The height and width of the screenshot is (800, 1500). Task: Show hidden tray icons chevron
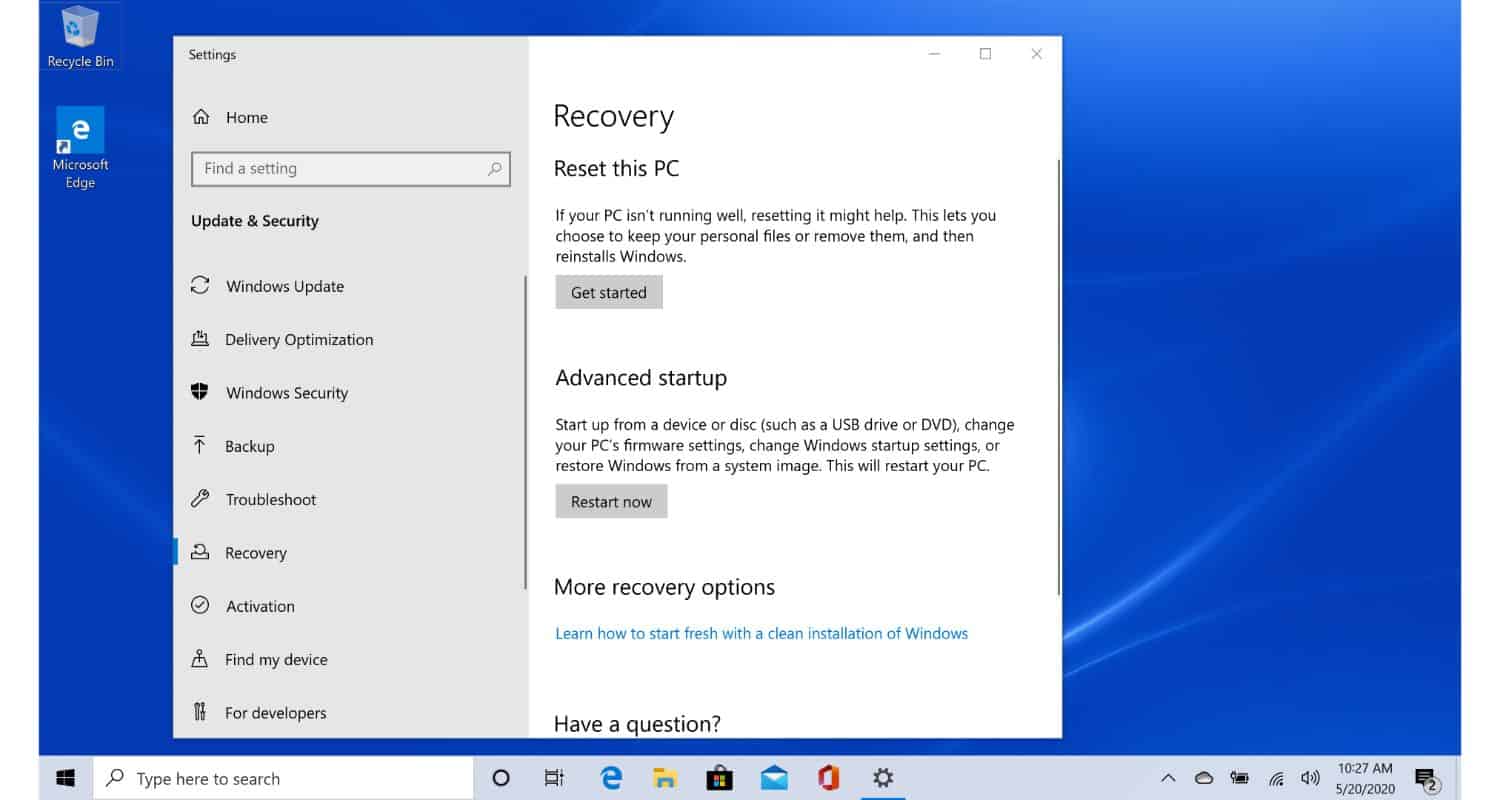tap(1168, 778)
